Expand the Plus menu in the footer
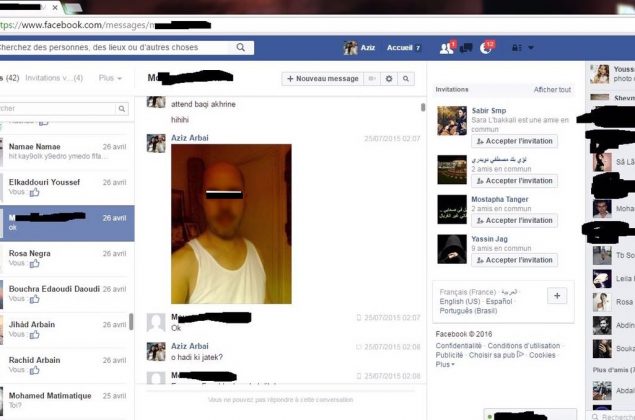 tap(445, 365)
